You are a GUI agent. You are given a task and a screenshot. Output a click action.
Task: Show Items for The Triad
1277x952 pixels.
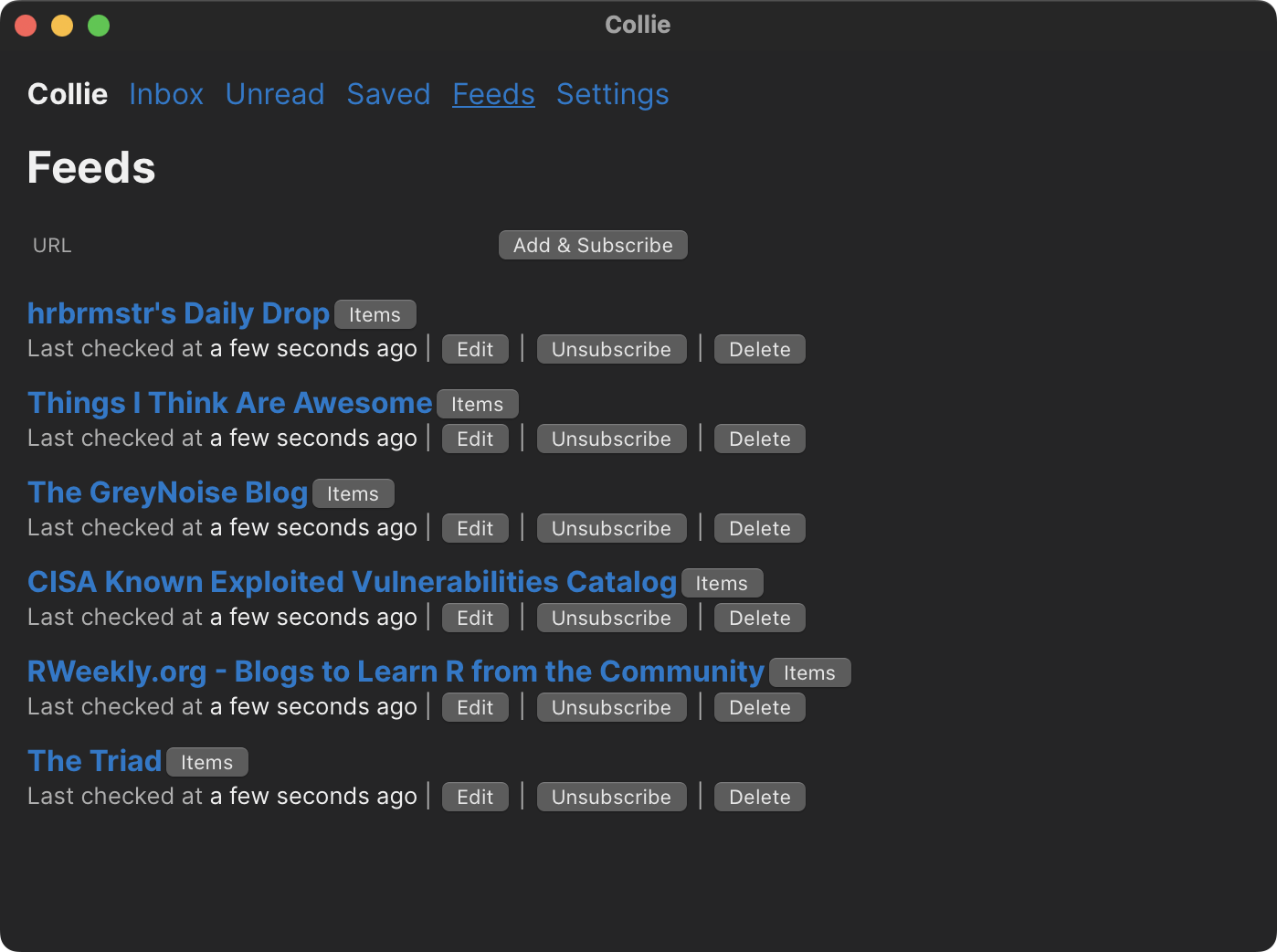[x=206, y=762]
